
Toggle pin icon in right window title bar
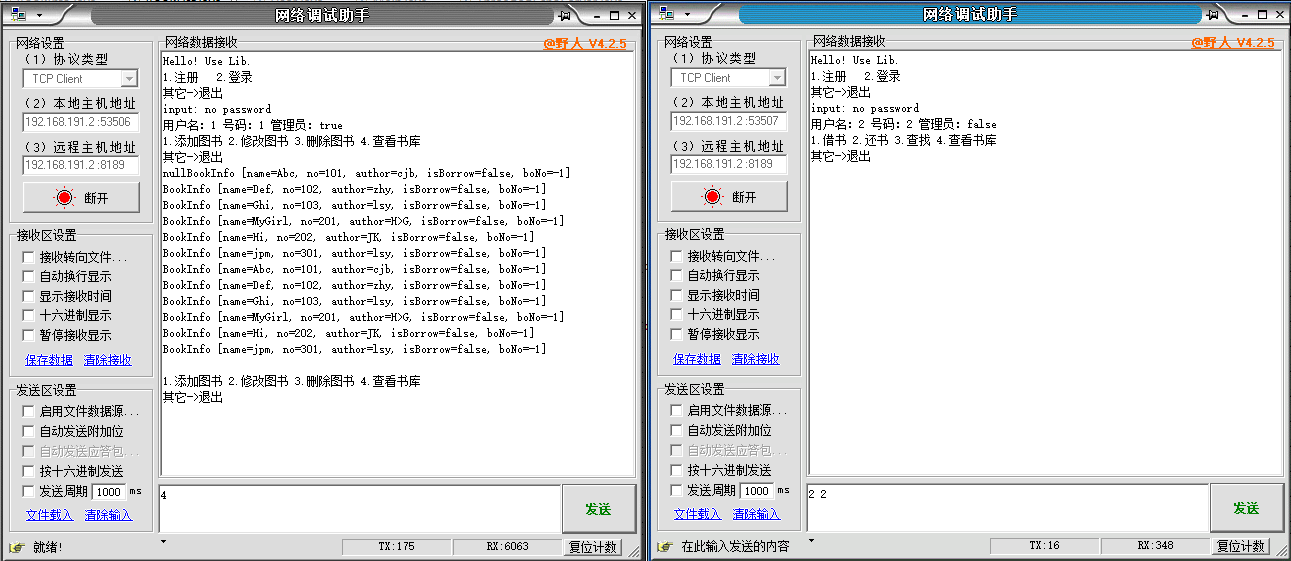(1213, 14)
